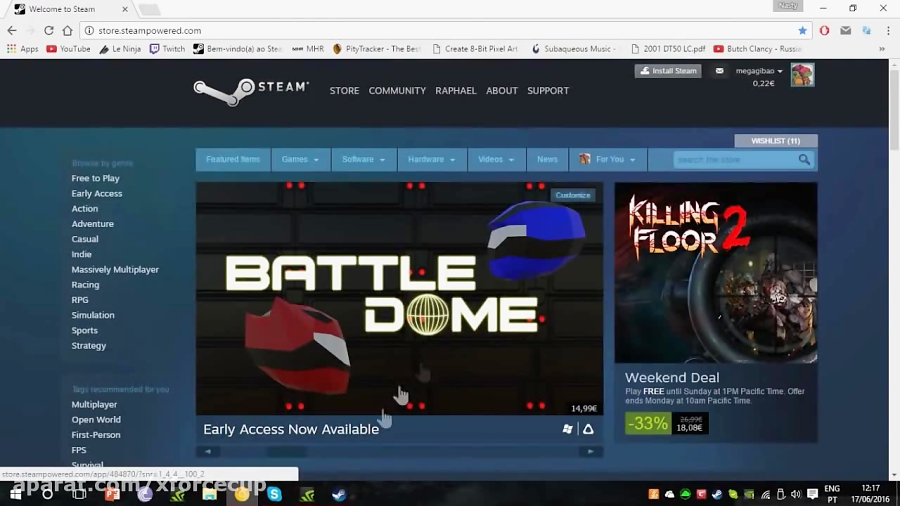Switch to the Featured Items tab
This screenshot has height=506, width=900.
(233, 160)
